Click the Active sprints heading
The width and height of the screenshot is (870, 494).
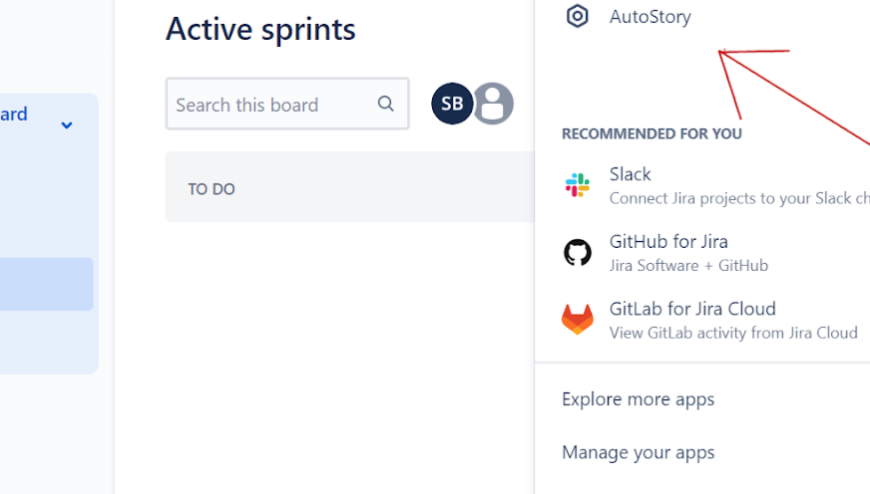pyautogui.click(x=260, y=29)
